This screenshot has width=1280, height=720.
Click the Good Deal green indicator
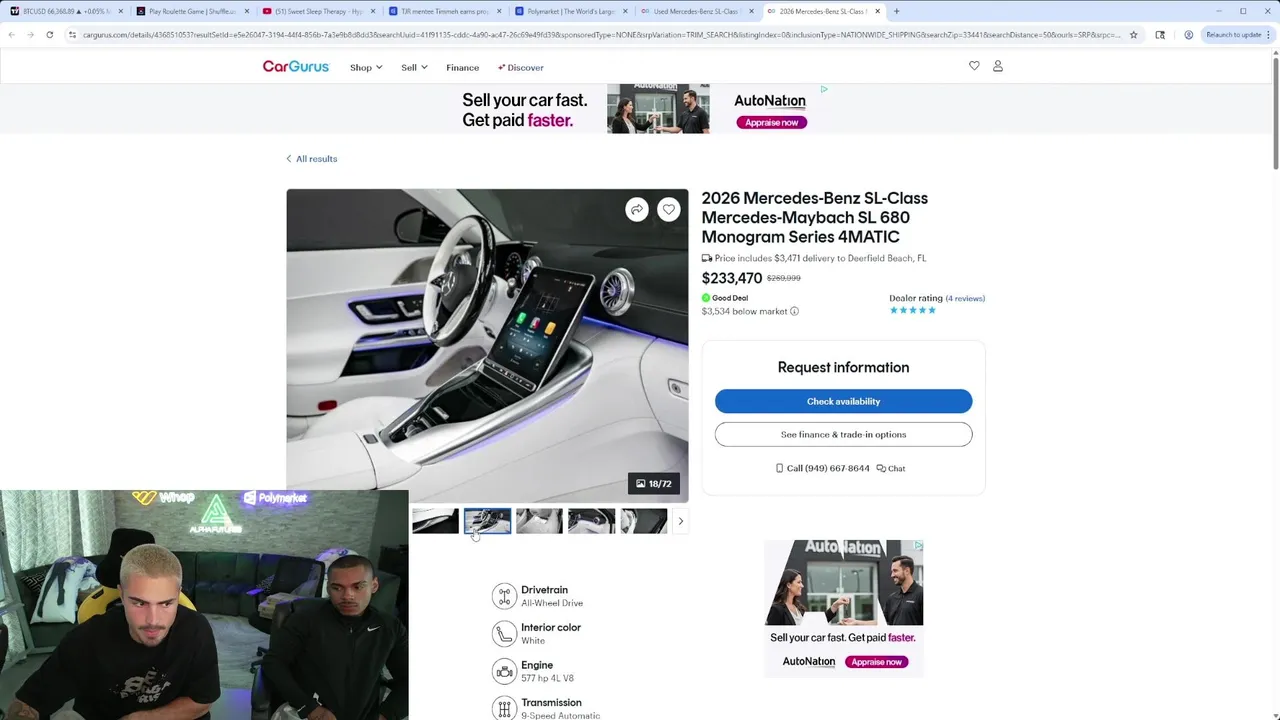coord(705,298)
